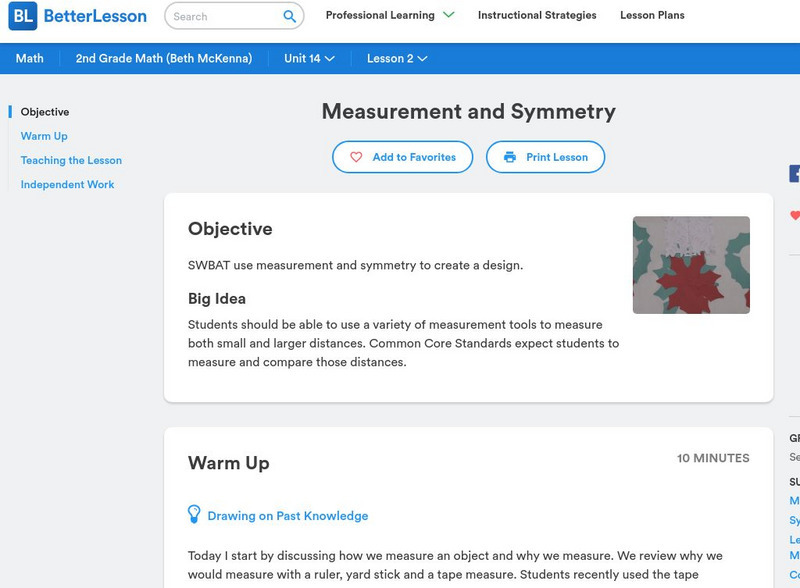
Task: Click the red heart icon in right sidebar
Action: 795,215
